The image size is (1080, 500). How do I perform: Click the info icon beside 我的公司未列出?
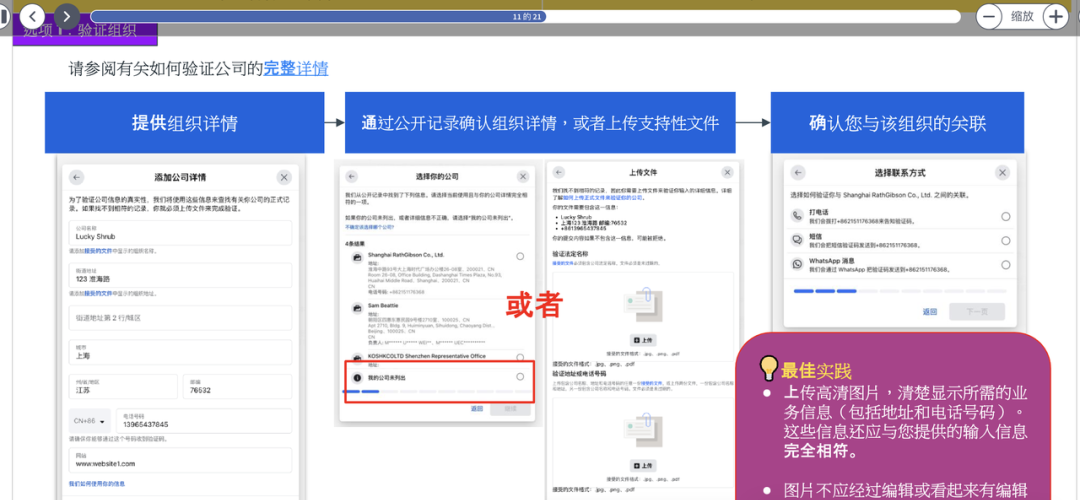click(357, 377)
